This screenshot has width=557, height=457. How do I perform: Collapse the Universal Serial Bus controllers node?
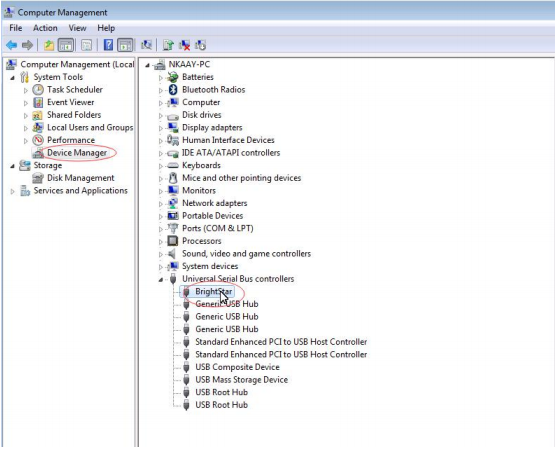point(161,280)
